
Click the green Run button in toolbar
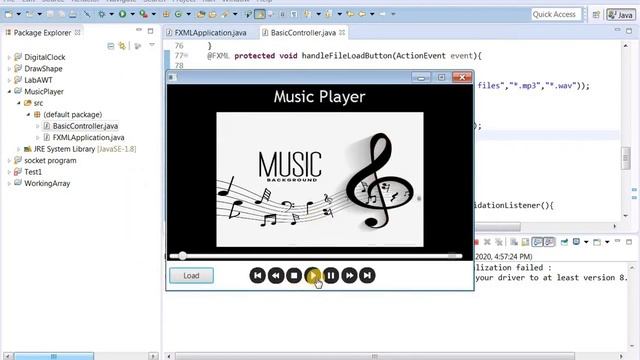tap(122, 14)
